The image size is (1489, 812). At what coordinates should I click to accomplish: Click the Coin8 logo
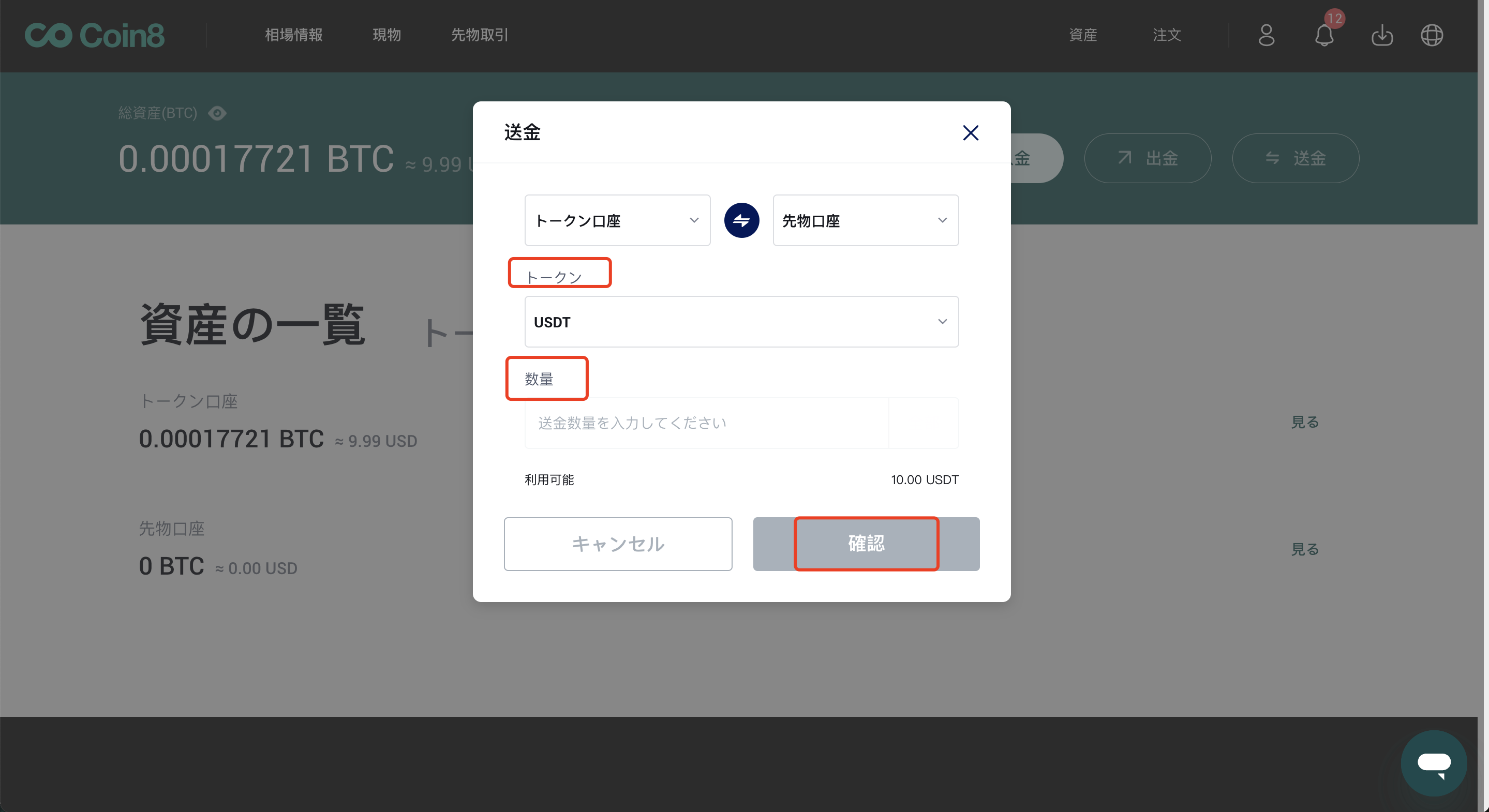[95, 35]
